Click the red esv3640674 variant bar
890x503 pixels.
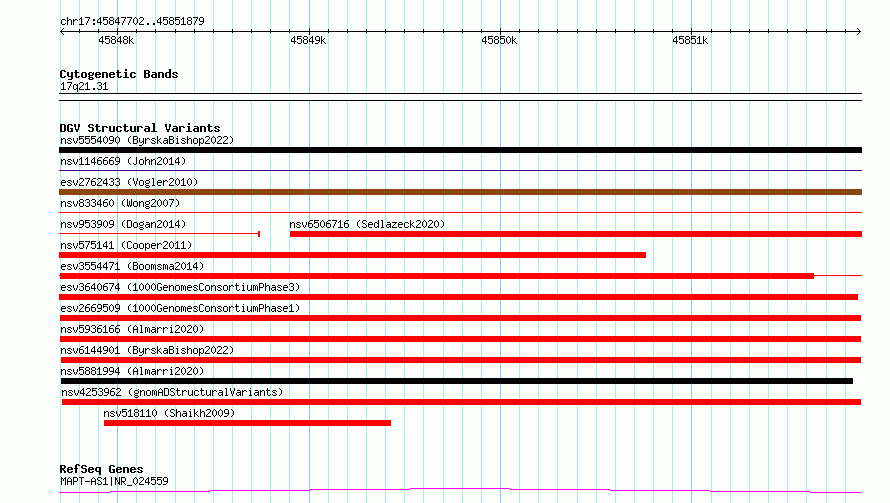click(459, 297)
